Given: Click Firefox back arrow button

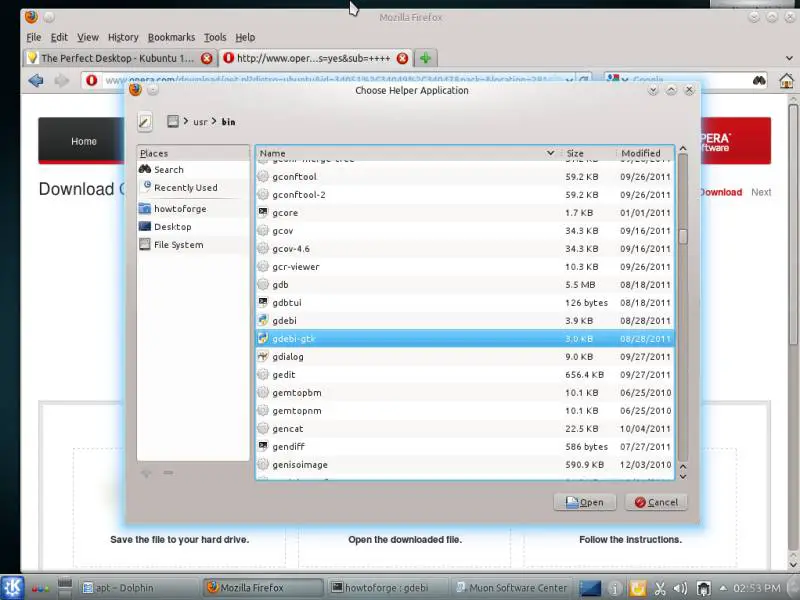Looking at the screenshot, I should point(36,81).
